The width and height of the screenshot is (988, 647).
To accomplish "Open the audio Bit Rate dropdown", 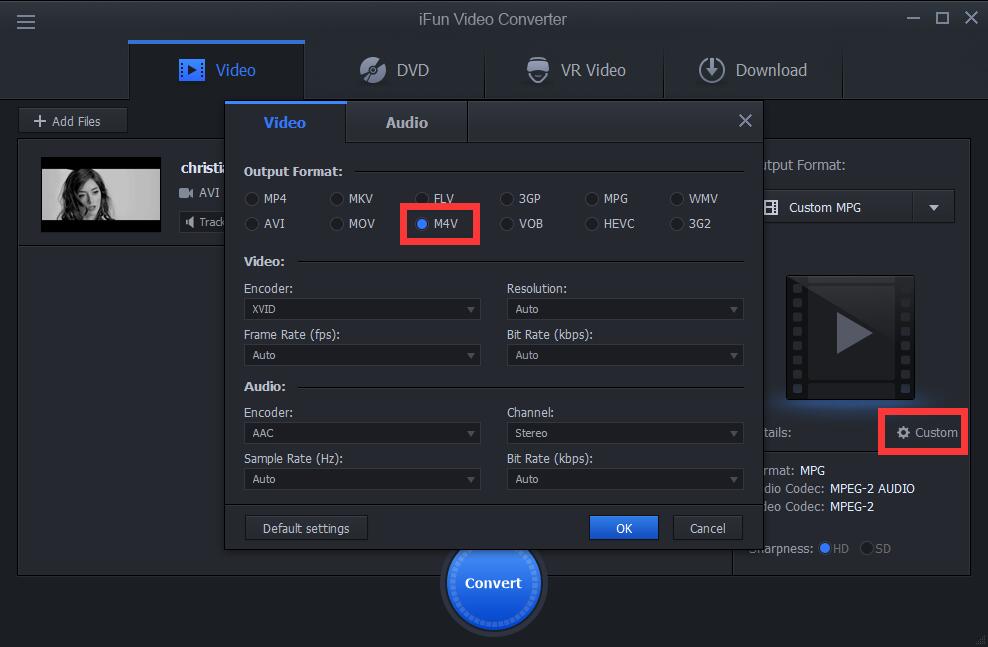I will click(625, 479).
